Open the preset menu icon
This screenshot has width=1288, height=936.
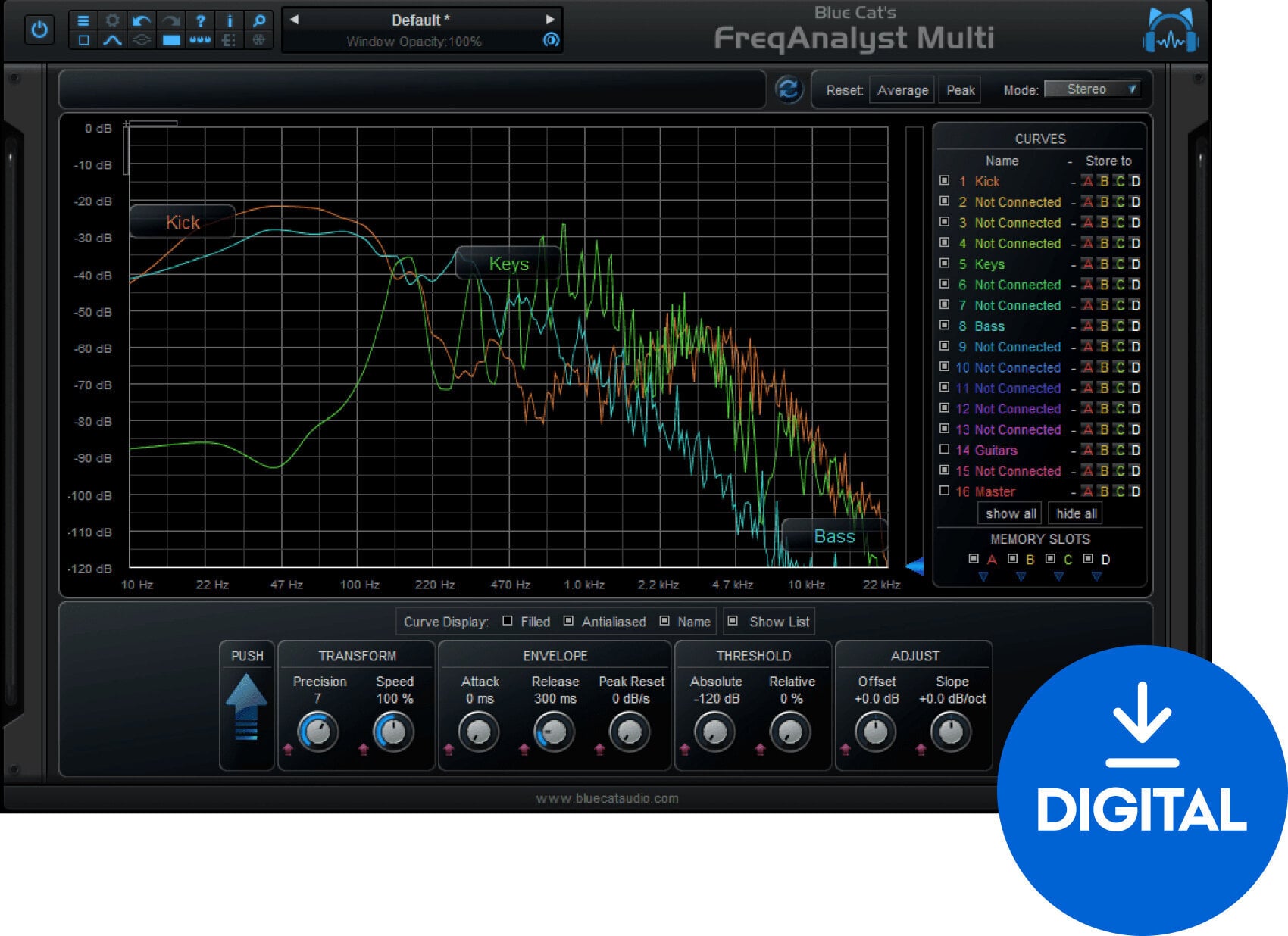(x=83, y=21)
